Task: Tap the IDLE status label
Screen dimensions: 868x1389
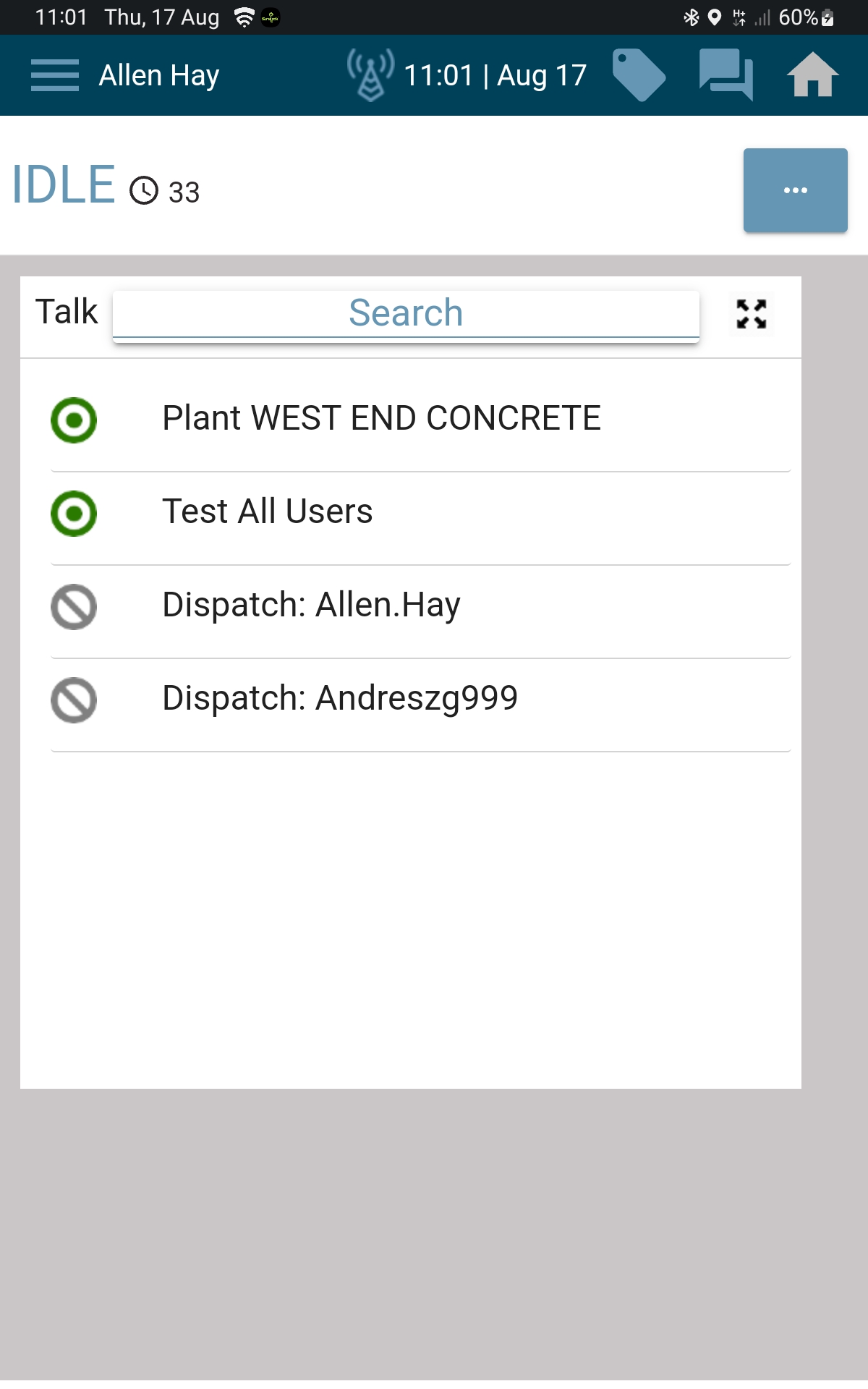Action: pos(64,184)
